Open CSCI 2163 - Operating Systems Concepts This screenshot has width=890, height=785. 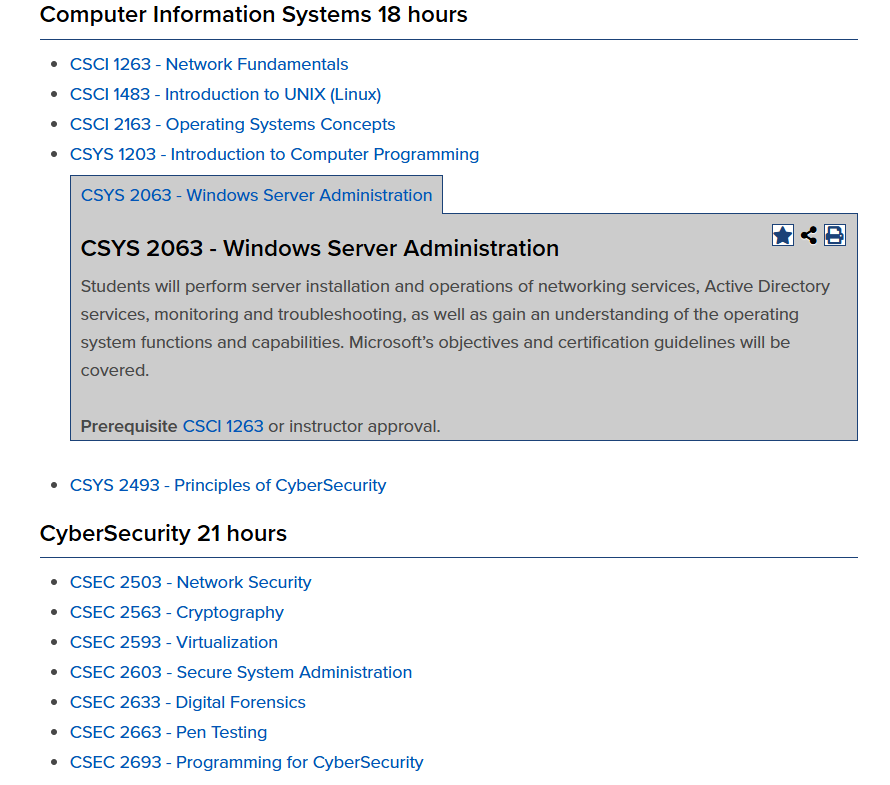232,124
